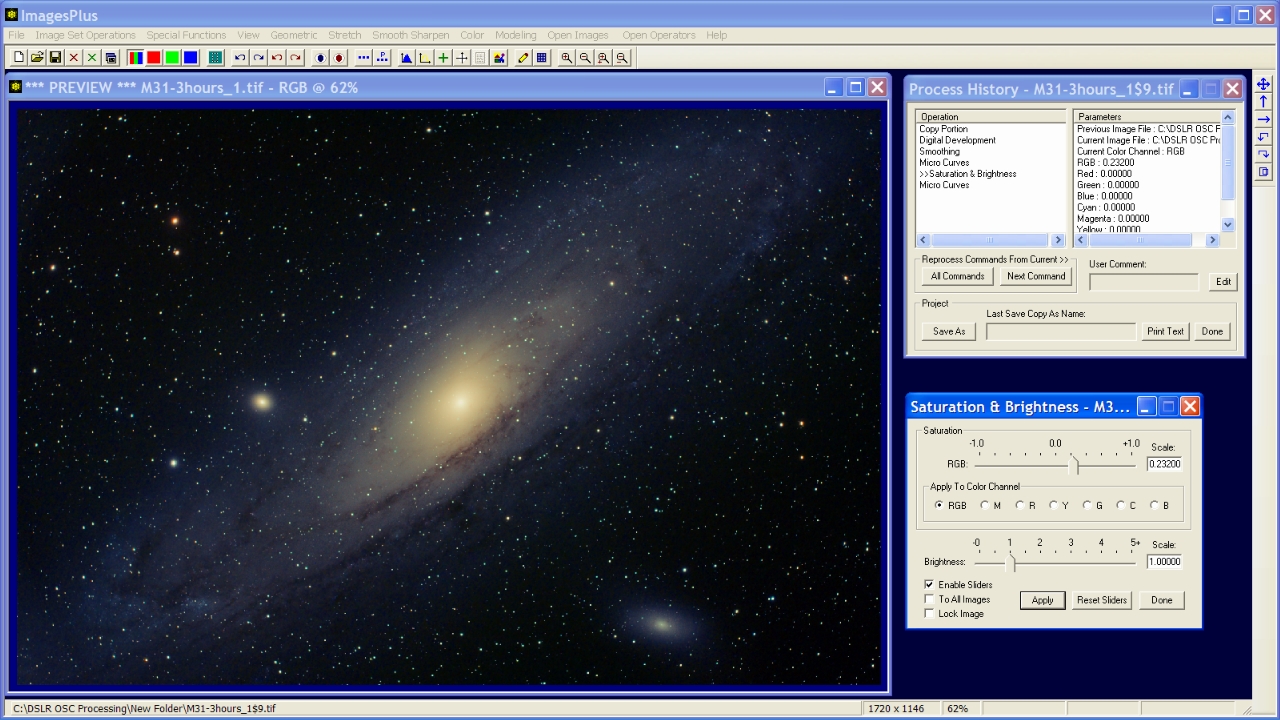
Task: Click the Print Text button
Action: click(x=1165, y=331)
